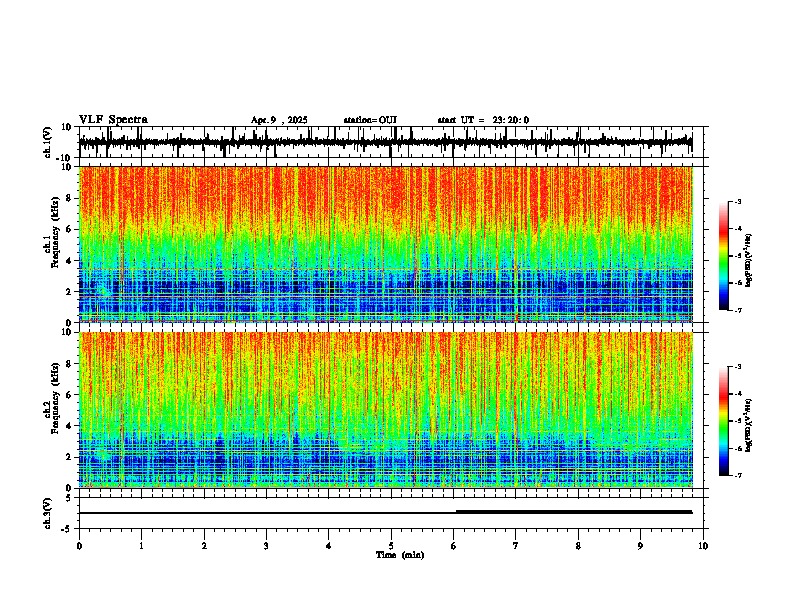Click the time axis tick label "5"
This screenshot has width=792, height=612.
[391, 546]
